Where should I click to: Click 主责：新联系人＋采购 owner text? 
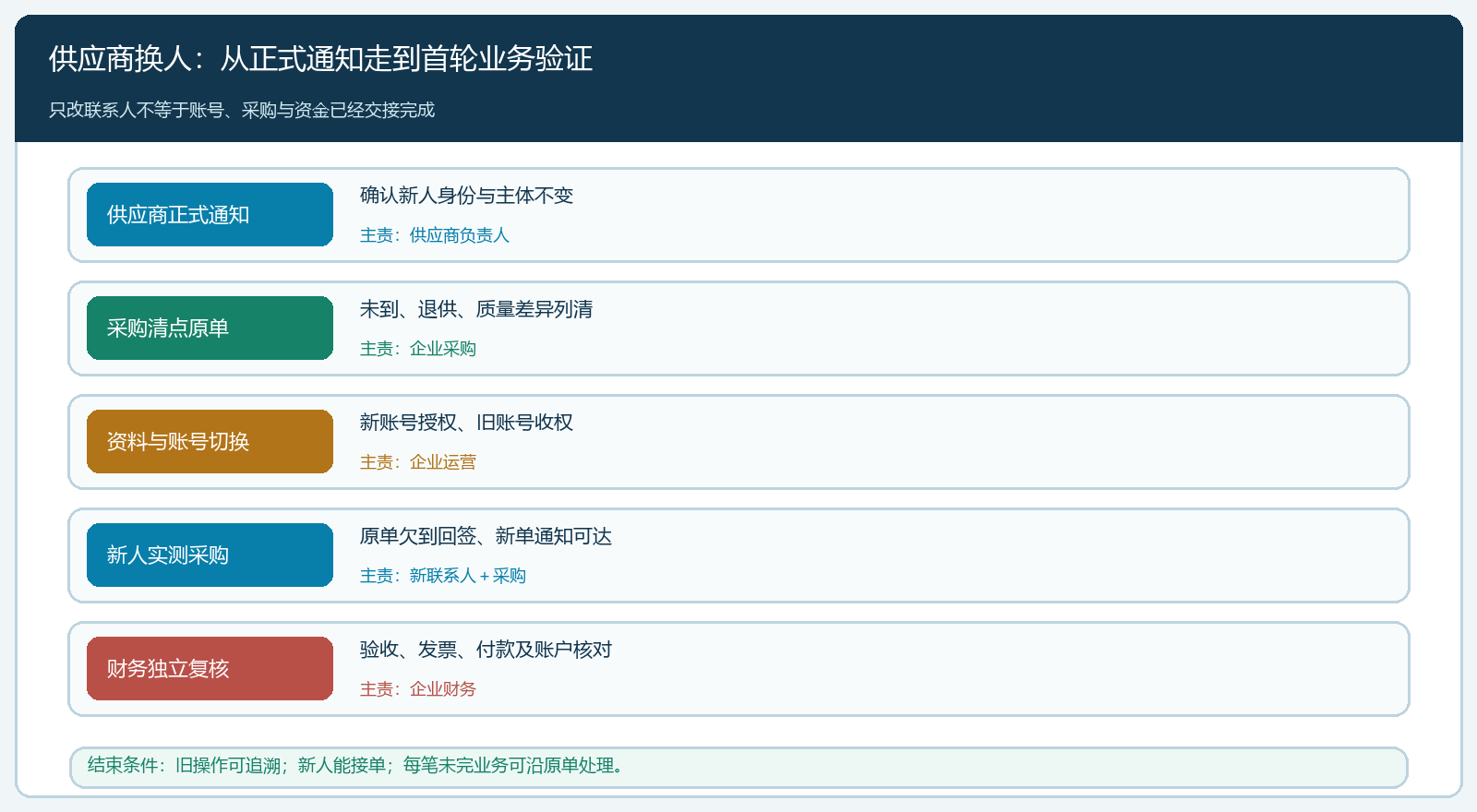(x=442, y=576)
